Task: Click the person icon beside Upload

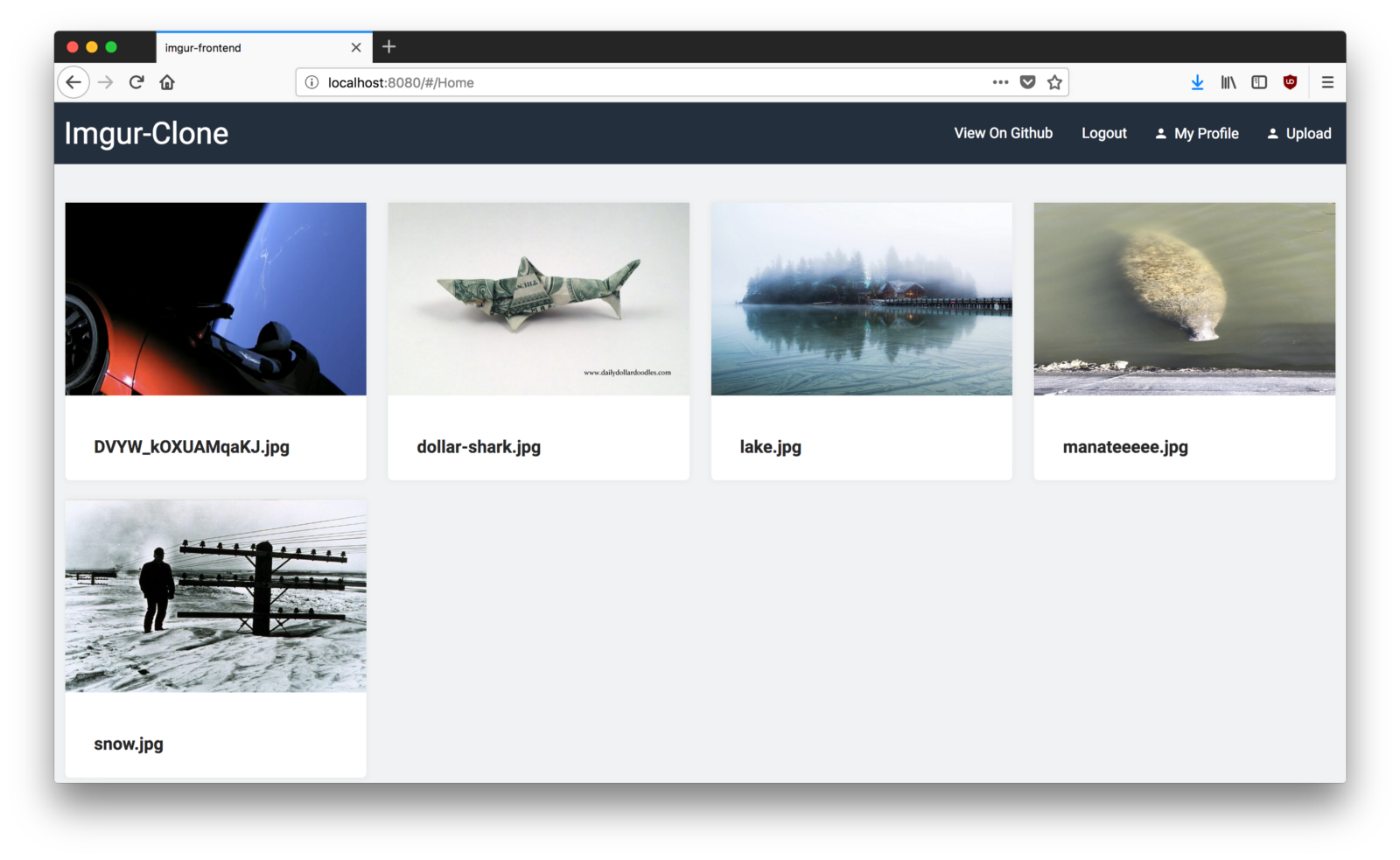Action: 1273,134
